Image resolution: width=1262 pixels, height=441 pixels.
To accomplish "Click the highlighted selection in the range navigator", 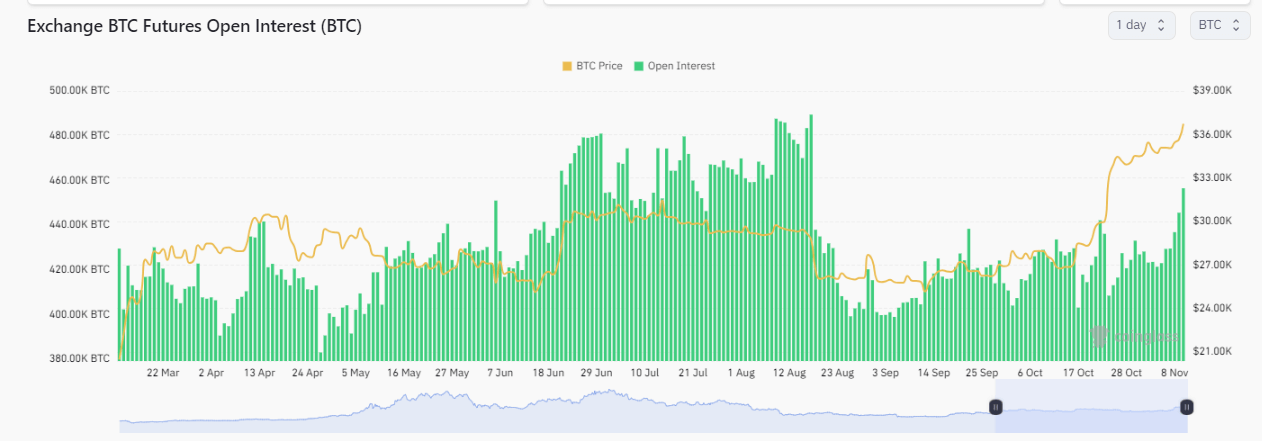I will [x=1090, y=410].
